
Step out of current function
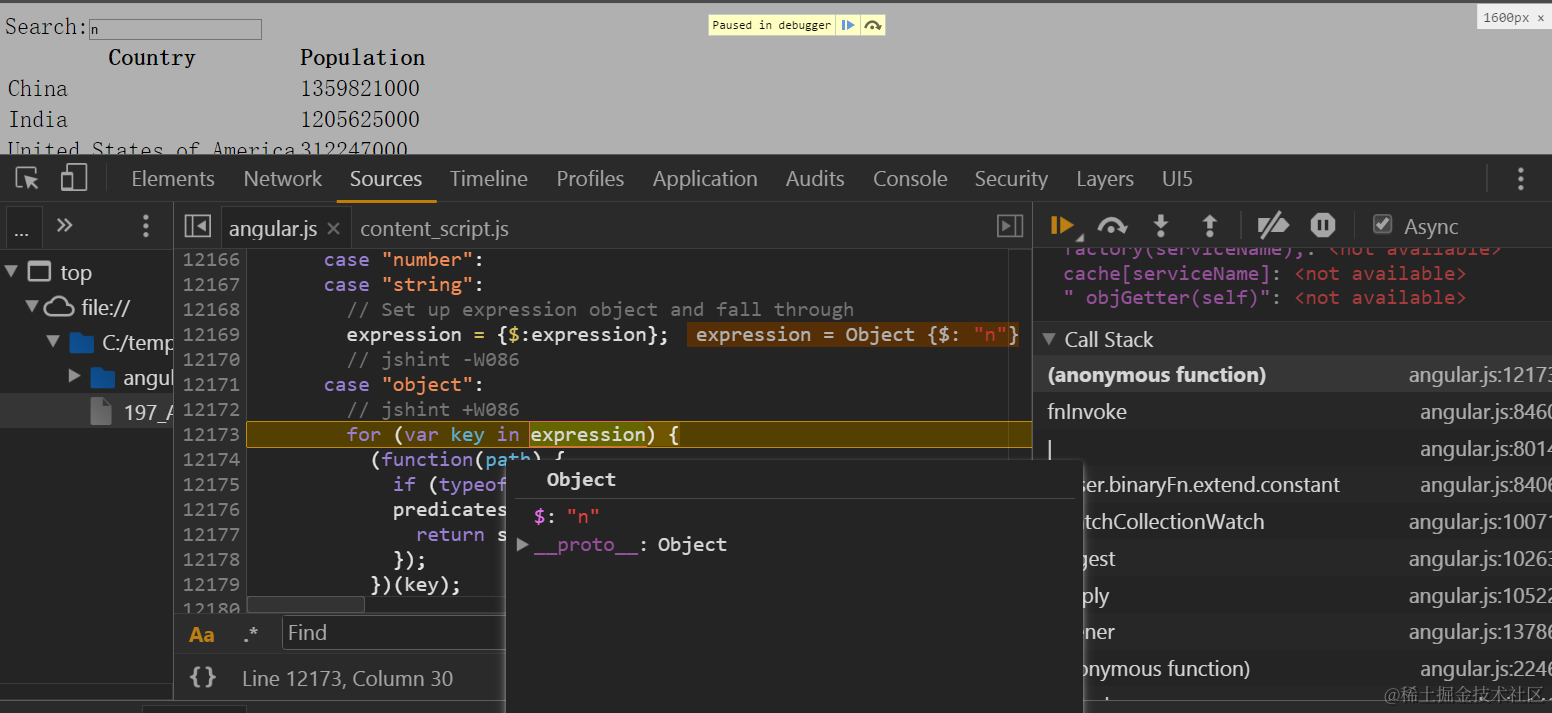click(1209, 226)
